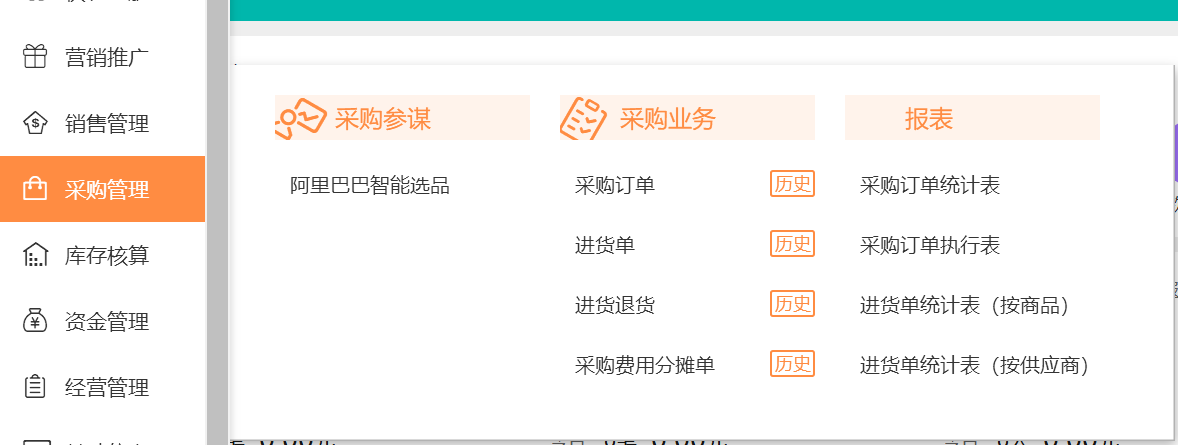Open 阿里巴巴智能选品

pos(370,185)
